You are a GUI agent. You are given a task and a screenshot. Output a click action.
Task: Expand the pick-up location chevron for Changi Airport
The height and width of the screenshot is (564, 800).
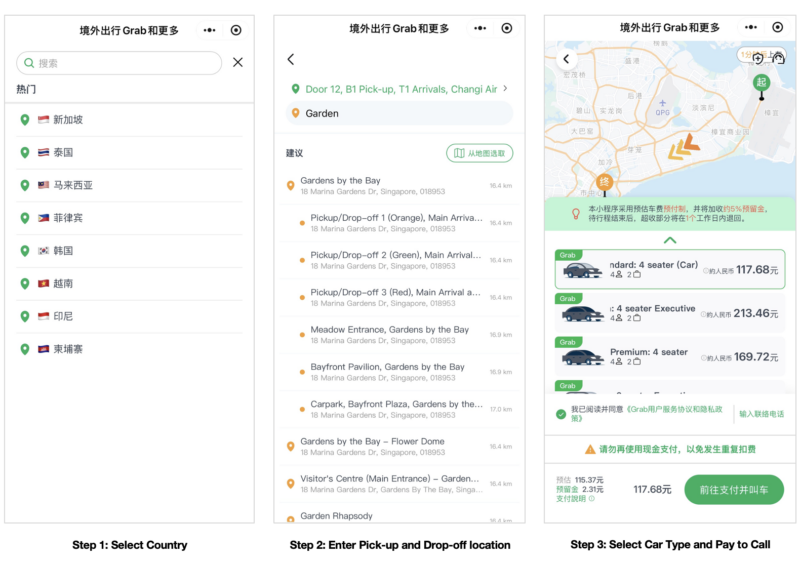pyautogui.click(x=505, y=88)
